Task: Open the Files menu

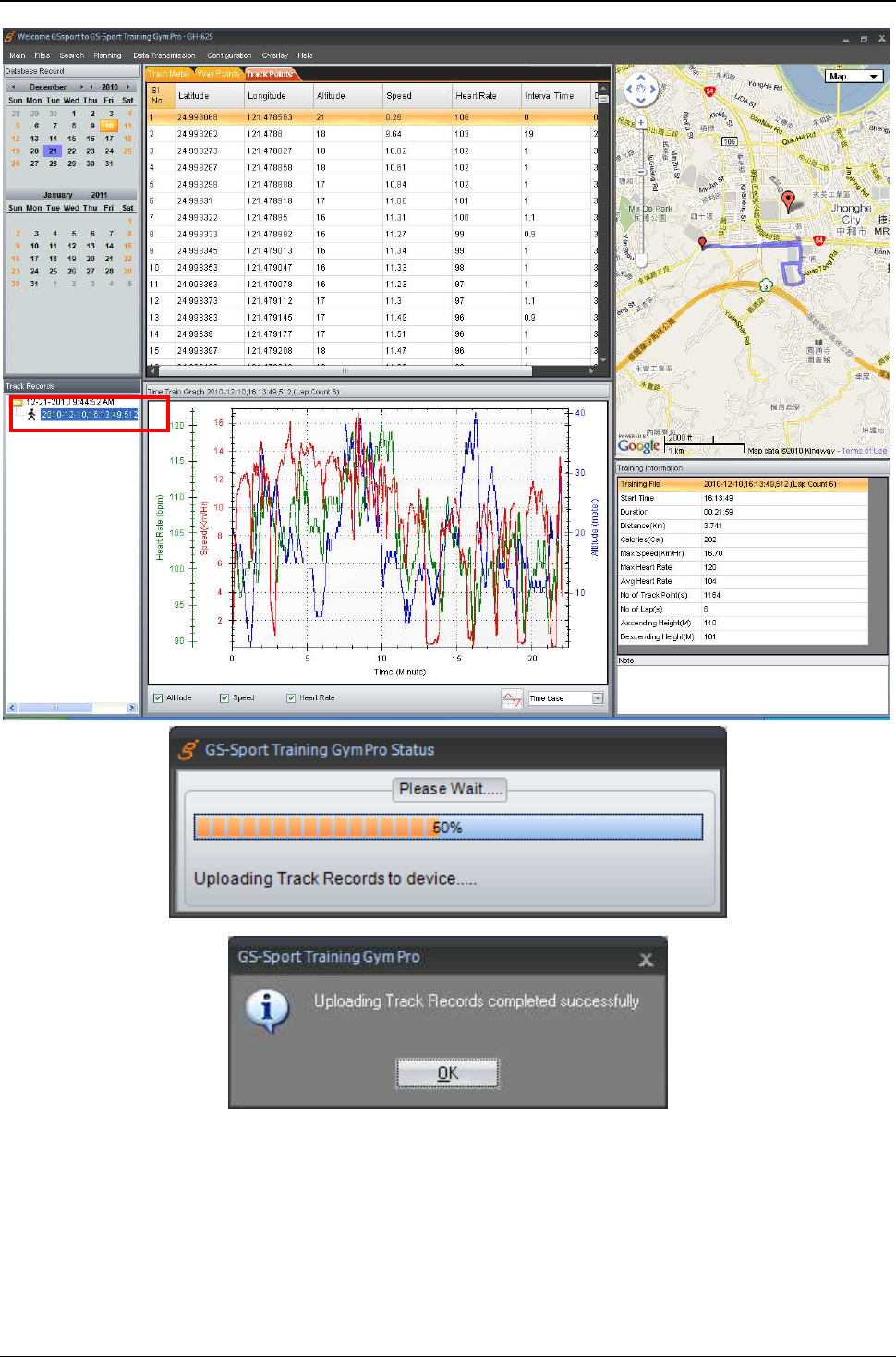Action: point(42,55)
